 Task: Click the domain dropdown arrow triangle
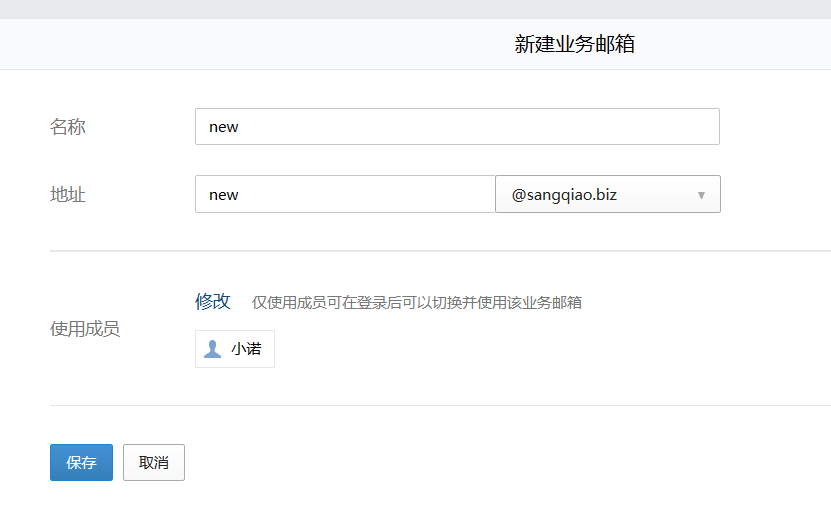click(701, 195)
